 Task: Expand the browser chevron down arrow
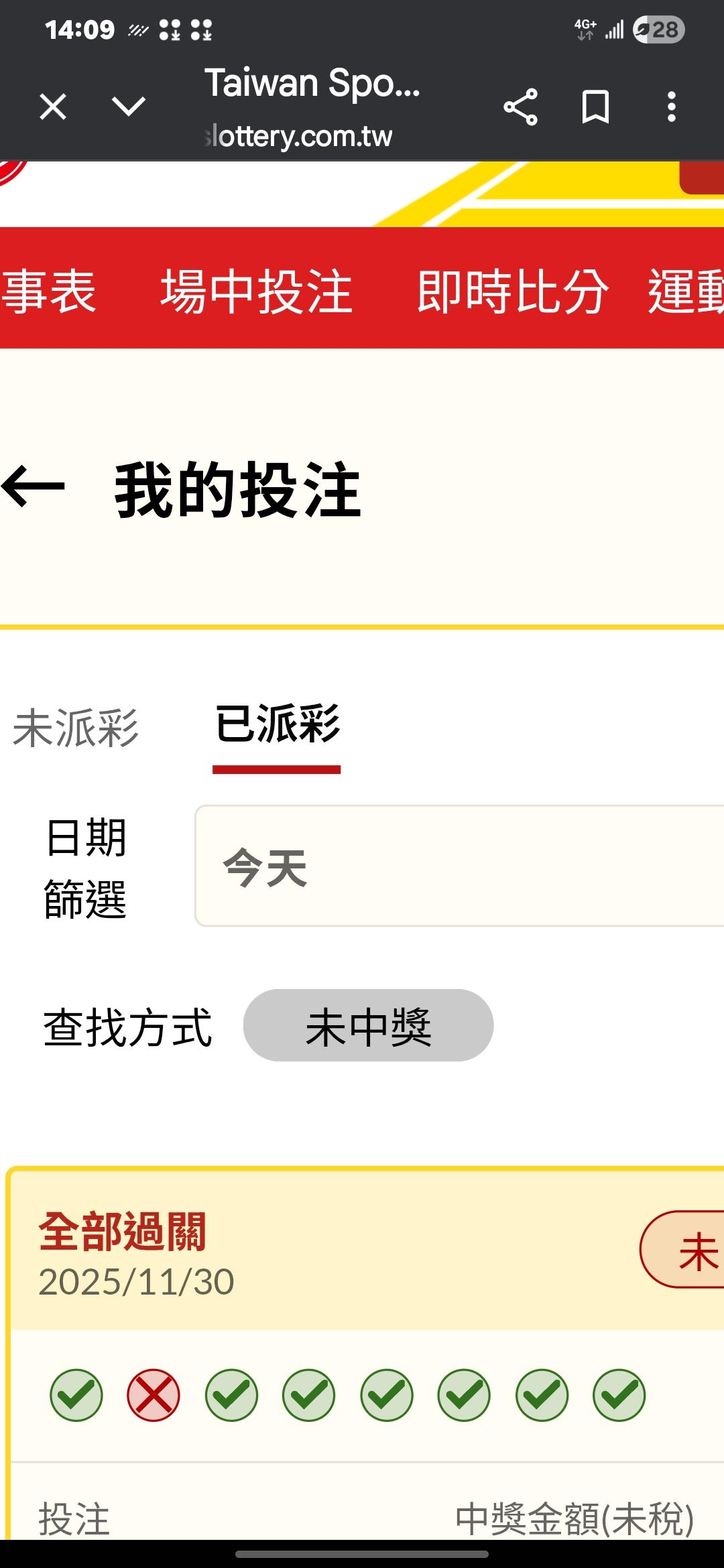(128, 107)
